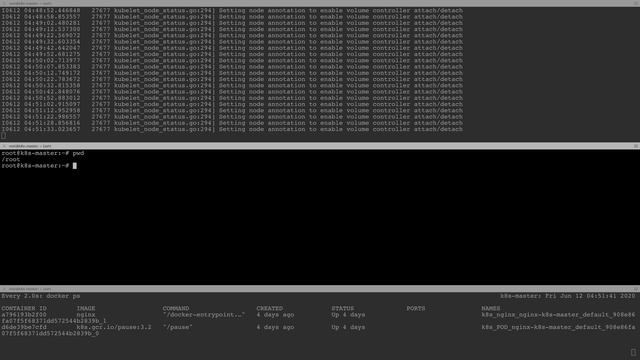This screenshot has width=640, height=360.
Task: Click the 'Every 2.0s: docker ps' header
Action: [41, 296]
